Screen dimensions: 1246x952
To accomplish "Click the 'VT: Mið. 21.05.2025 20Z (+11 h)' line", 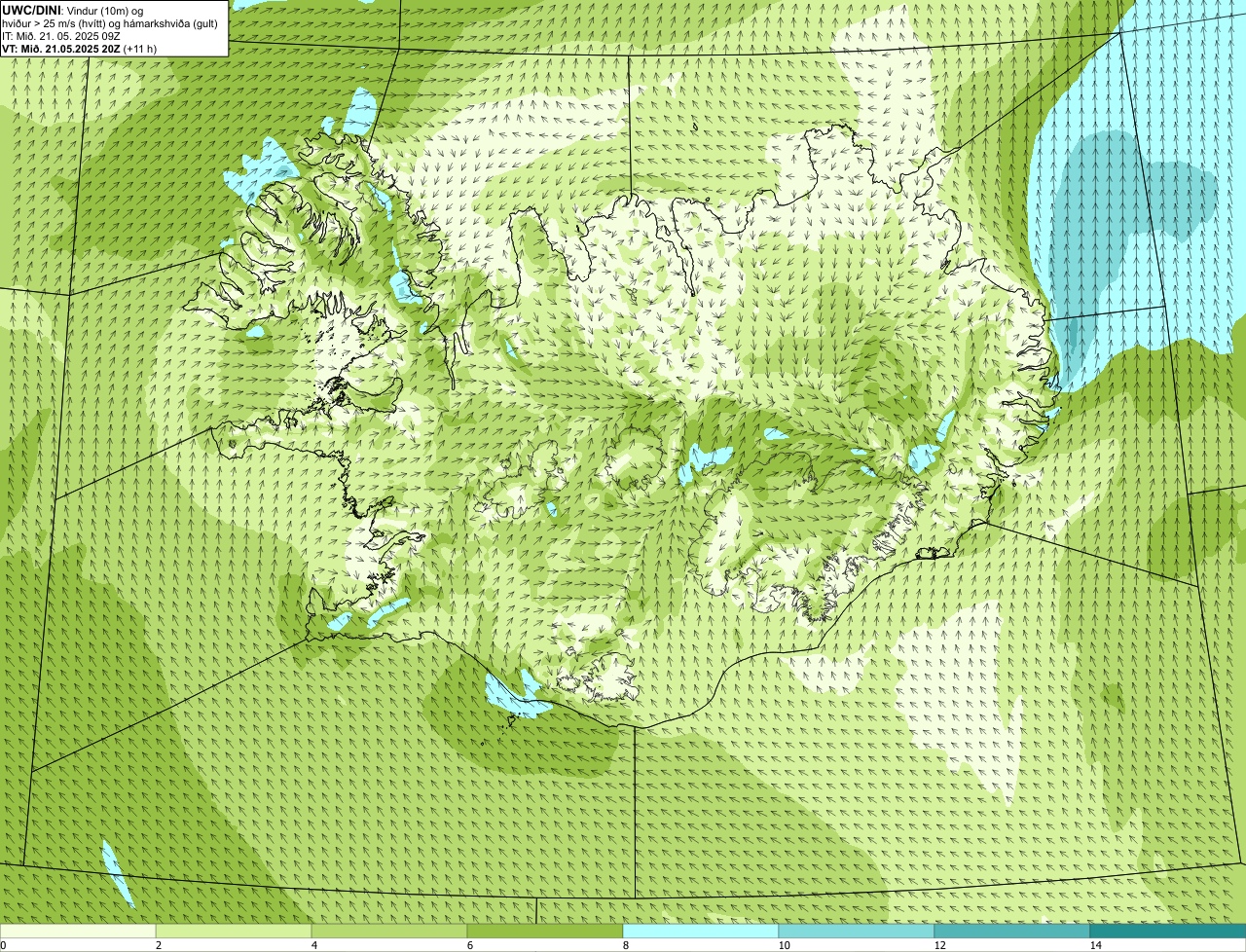I will point(80,48).
